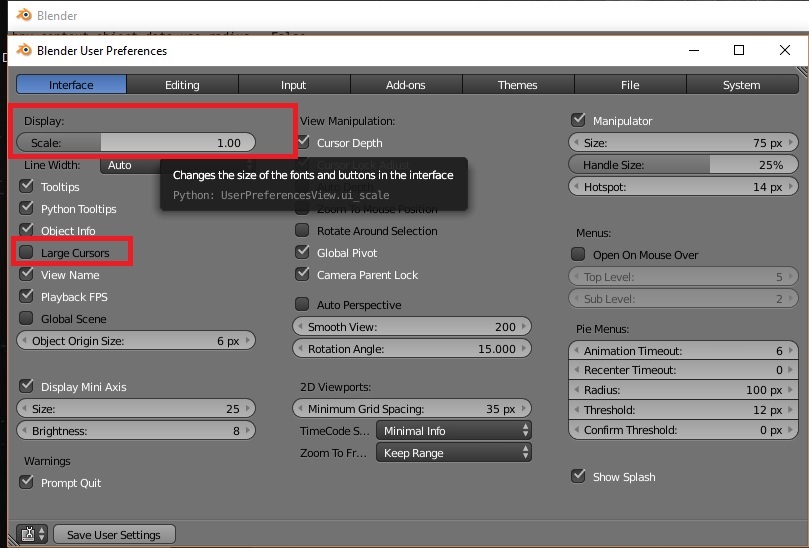Click the area split corner widget at top right
The image size is (809, 548).
pyautogui.click(x=802, y=72)
